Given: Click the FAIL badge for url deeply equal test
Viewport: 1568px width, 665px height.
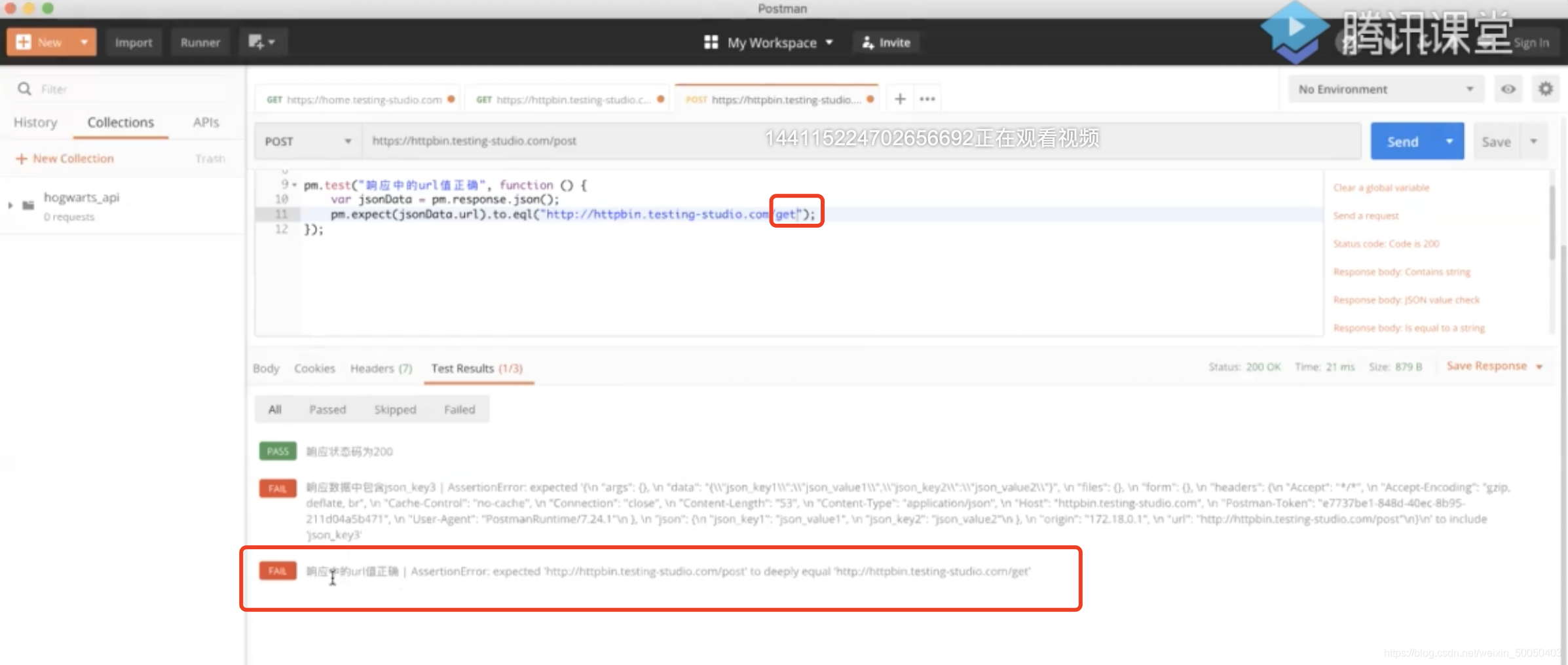Looking at the screenshot, I should pos(278,571).
